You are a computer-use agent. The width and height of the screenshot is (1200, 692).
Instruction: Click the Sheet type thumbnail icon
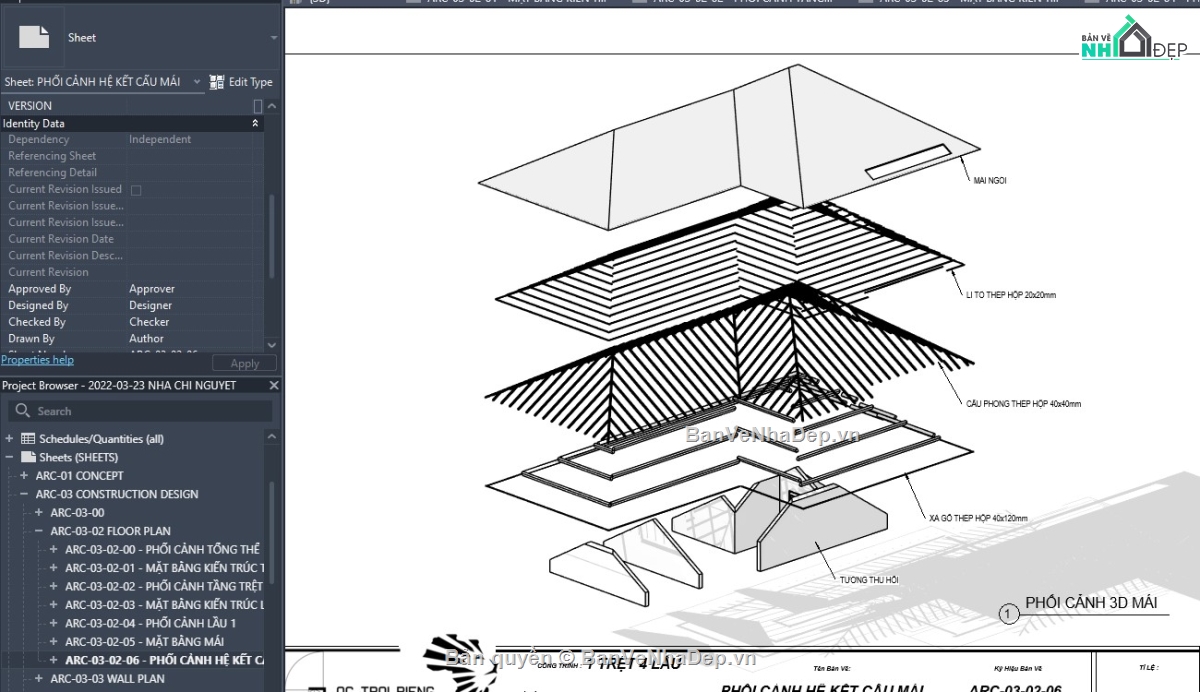[x=34, y=37]
